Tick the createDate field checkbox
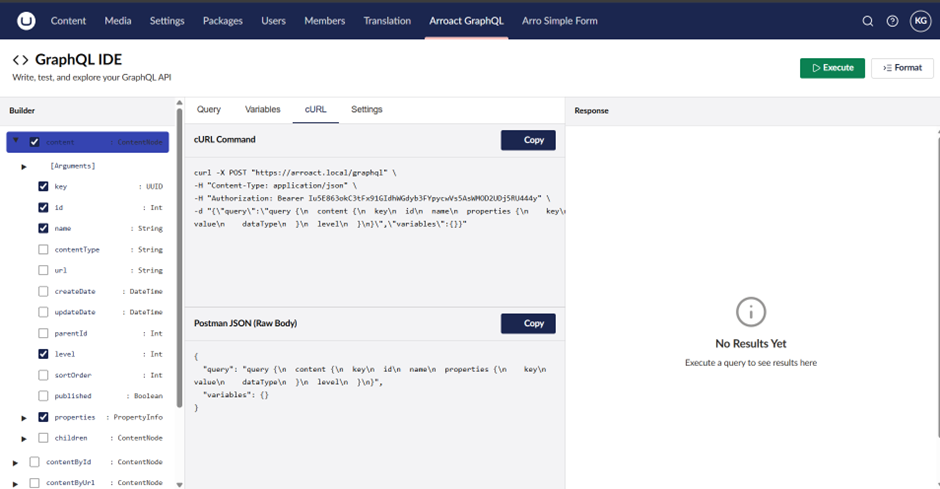 coord(43,291)
